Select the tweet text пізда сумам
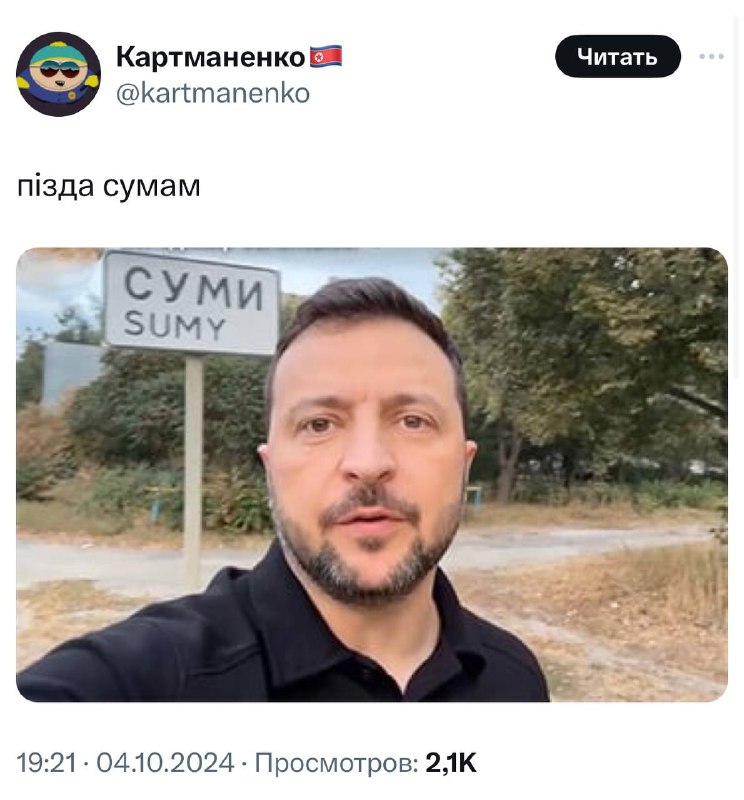 [109, 186]
